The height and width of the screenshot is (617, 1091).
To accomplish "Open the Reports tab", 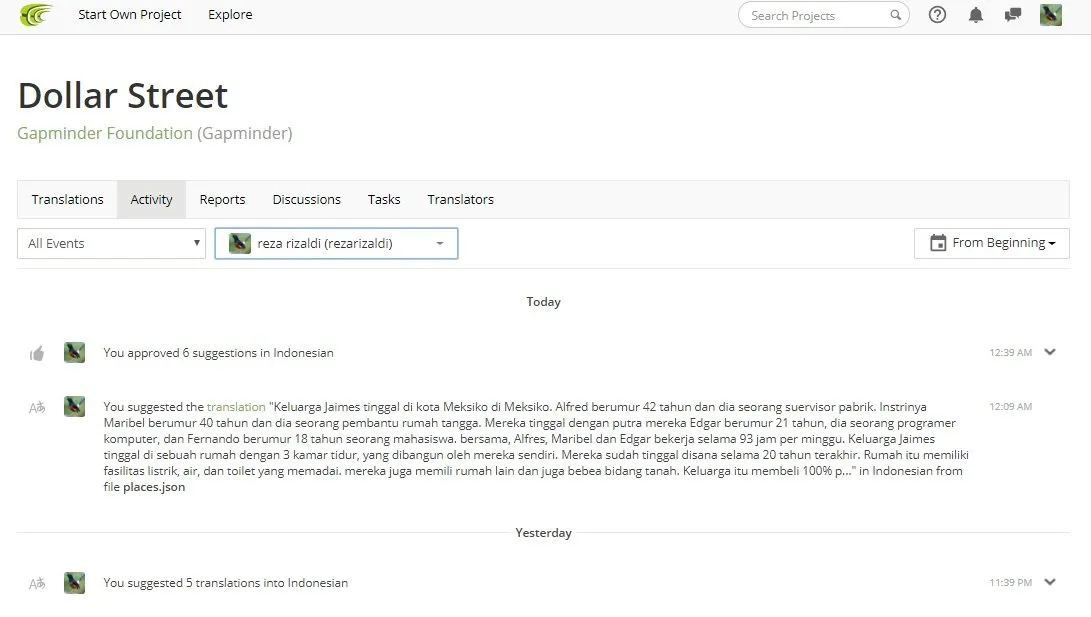I will pyautogui.click(x=223, y=200).
